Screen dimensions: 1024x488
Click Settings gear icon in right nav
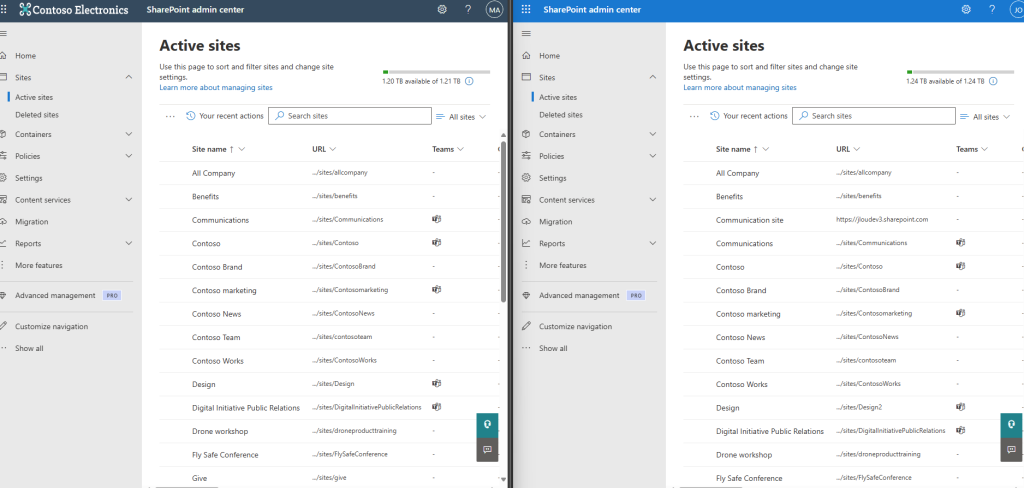(x=526, y=178)
